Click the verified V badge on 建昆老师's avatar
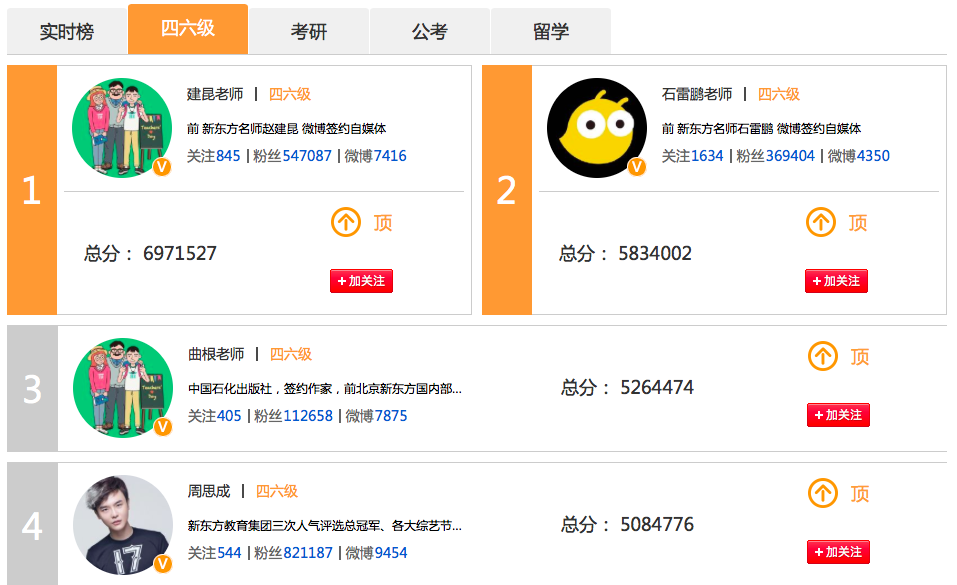The height and width of the screenshot is (585, 957). pos(162,167)
